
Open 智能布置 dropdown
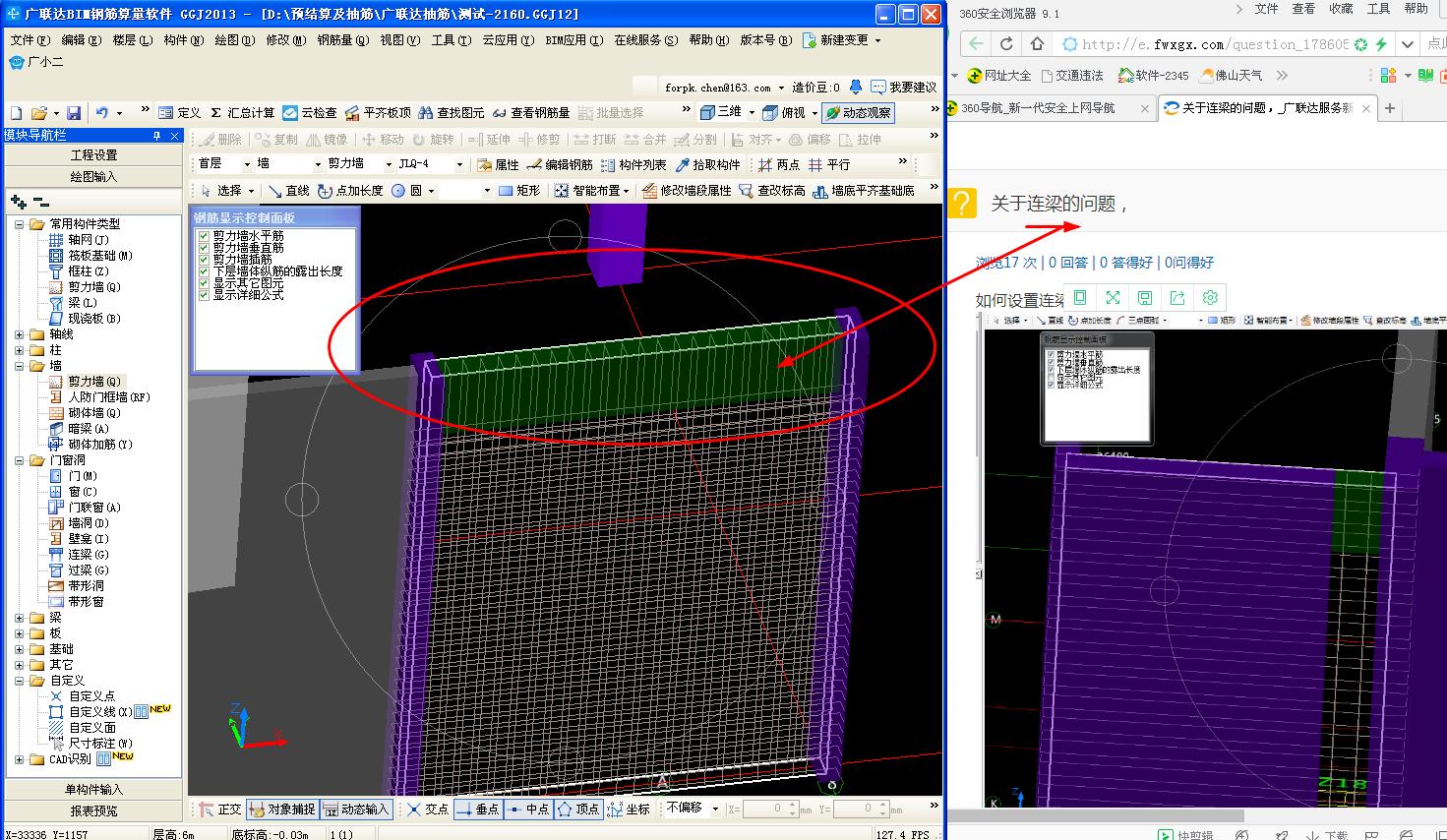click(594, 190)
